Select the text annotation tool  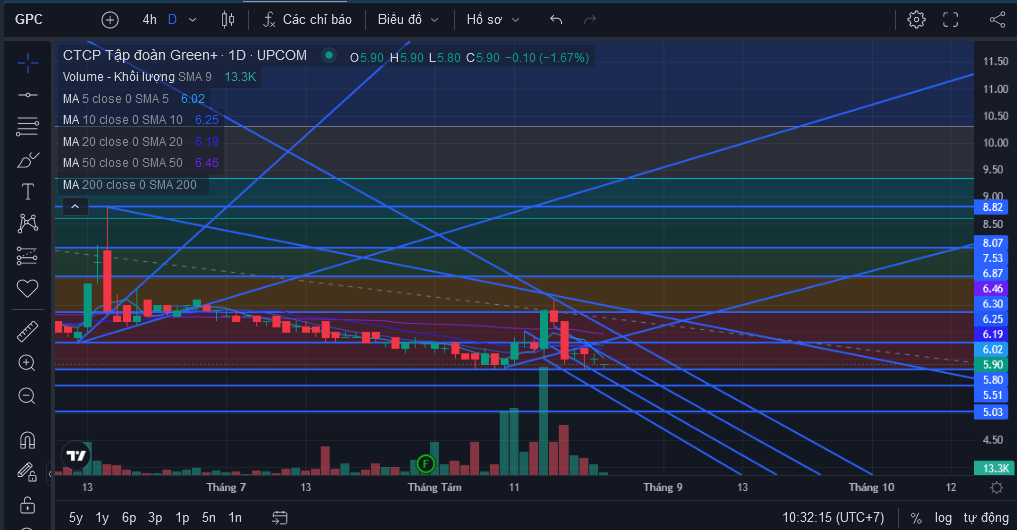point(27,192)
